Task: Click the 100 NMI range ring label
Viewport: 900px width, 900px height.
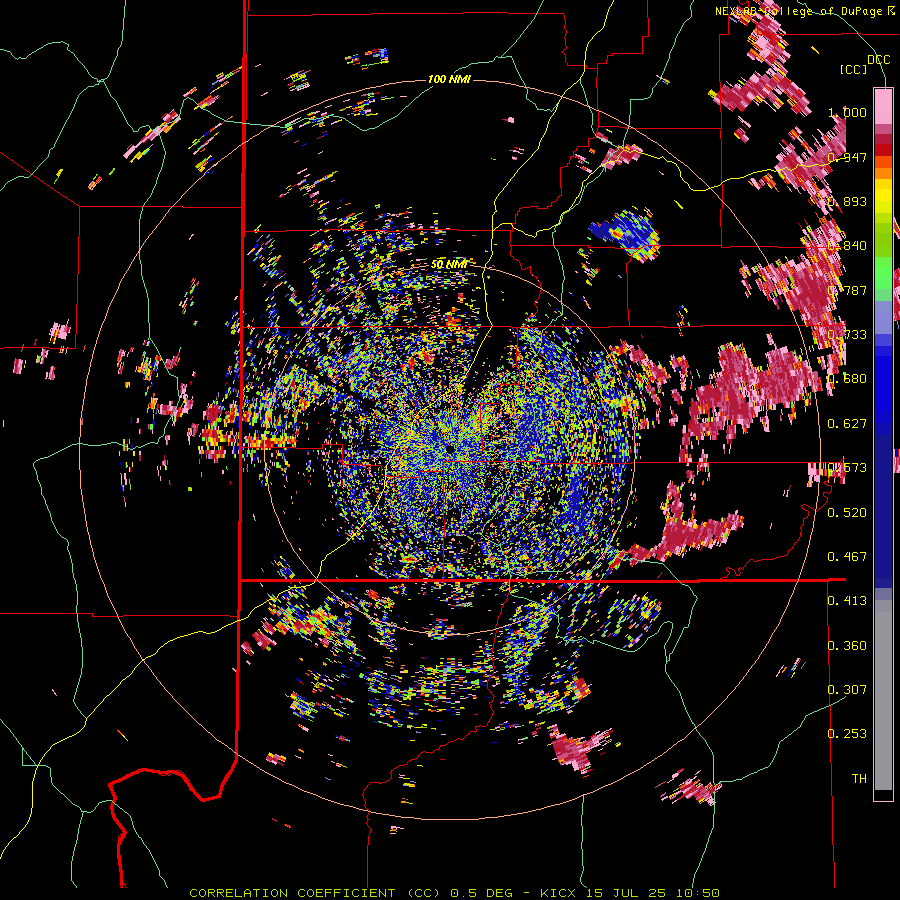Action: [x=449, y=79]
